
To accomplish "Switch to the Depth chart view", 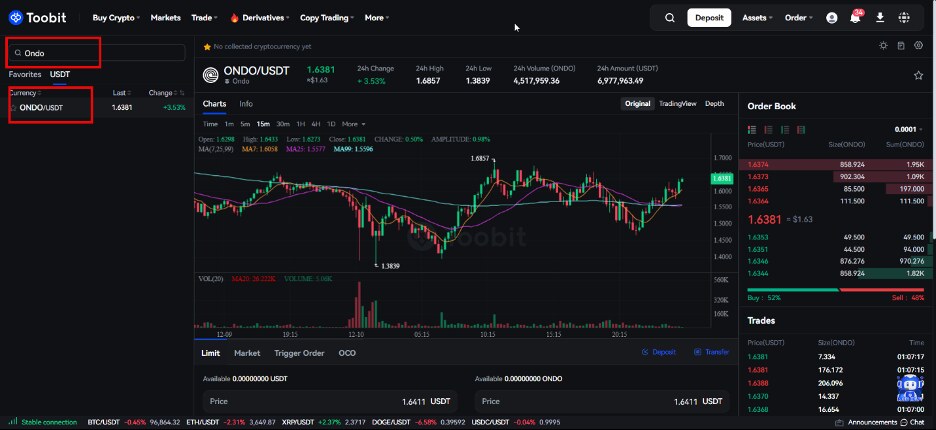I will click(715, 104).
